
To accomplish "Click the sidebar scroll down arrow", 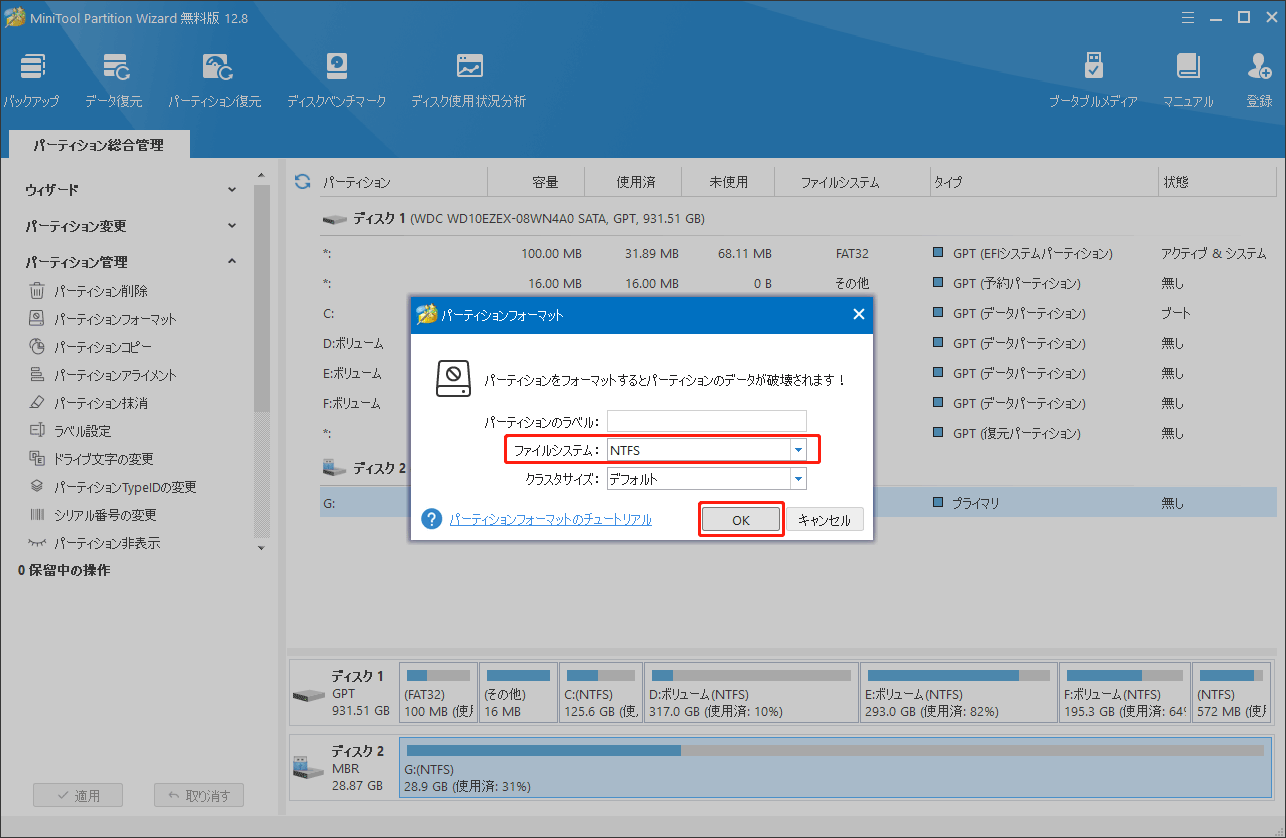I will [261, 548].
